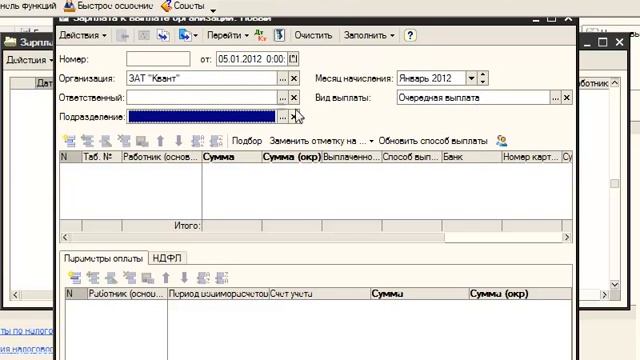Move the row down in the workers table
This screenshot has height=360, width=640.
(x=178, y=141)
